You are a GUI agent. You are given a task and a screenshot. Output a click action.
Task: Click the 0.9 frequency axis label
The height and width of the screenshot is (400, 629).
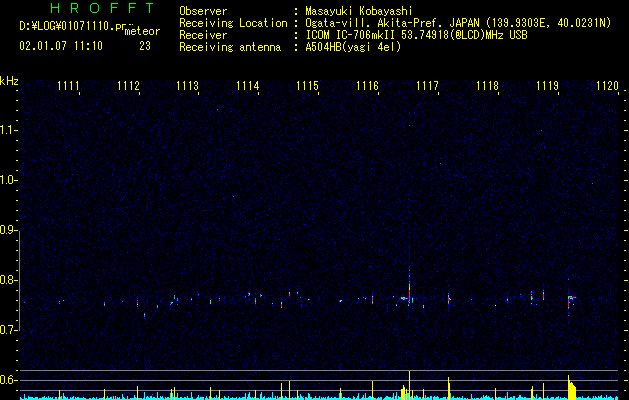pos(8,230)
